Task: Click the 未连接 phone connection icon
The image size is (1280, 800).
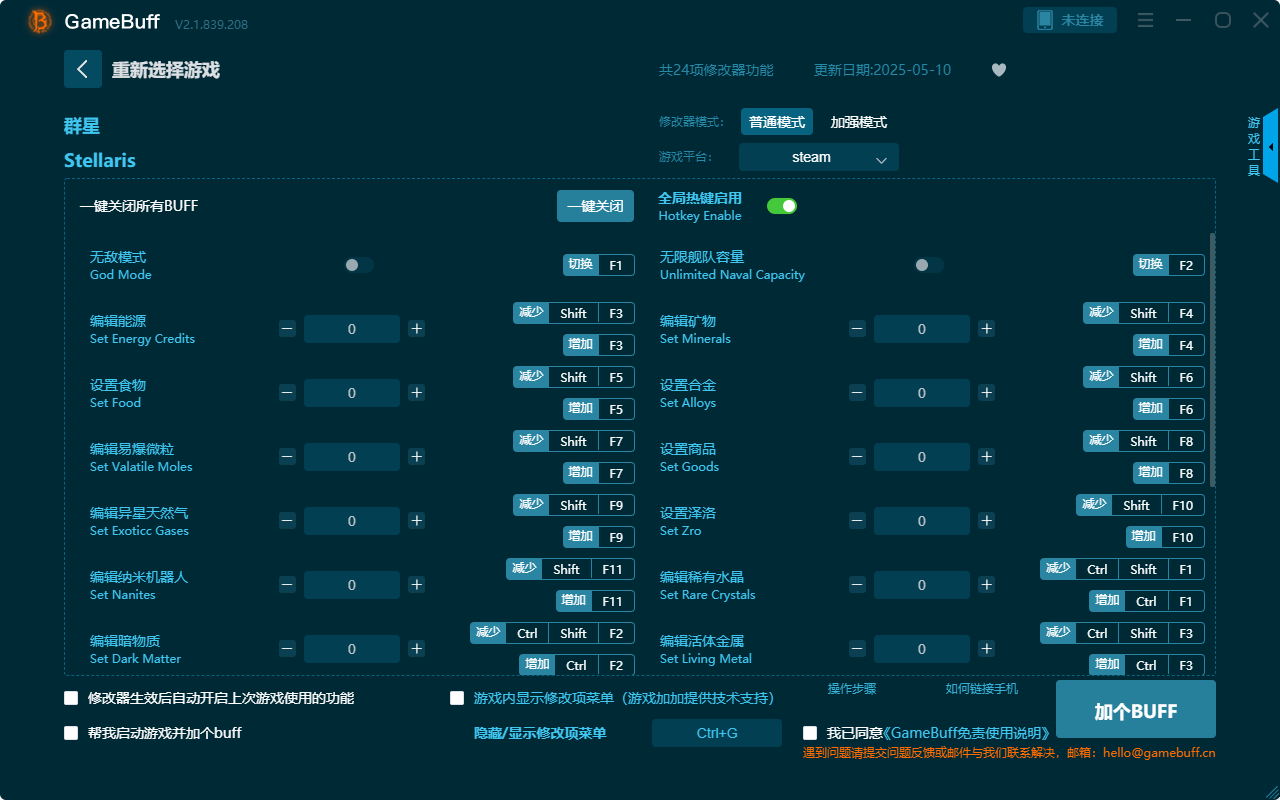Action: point(1069,19)
